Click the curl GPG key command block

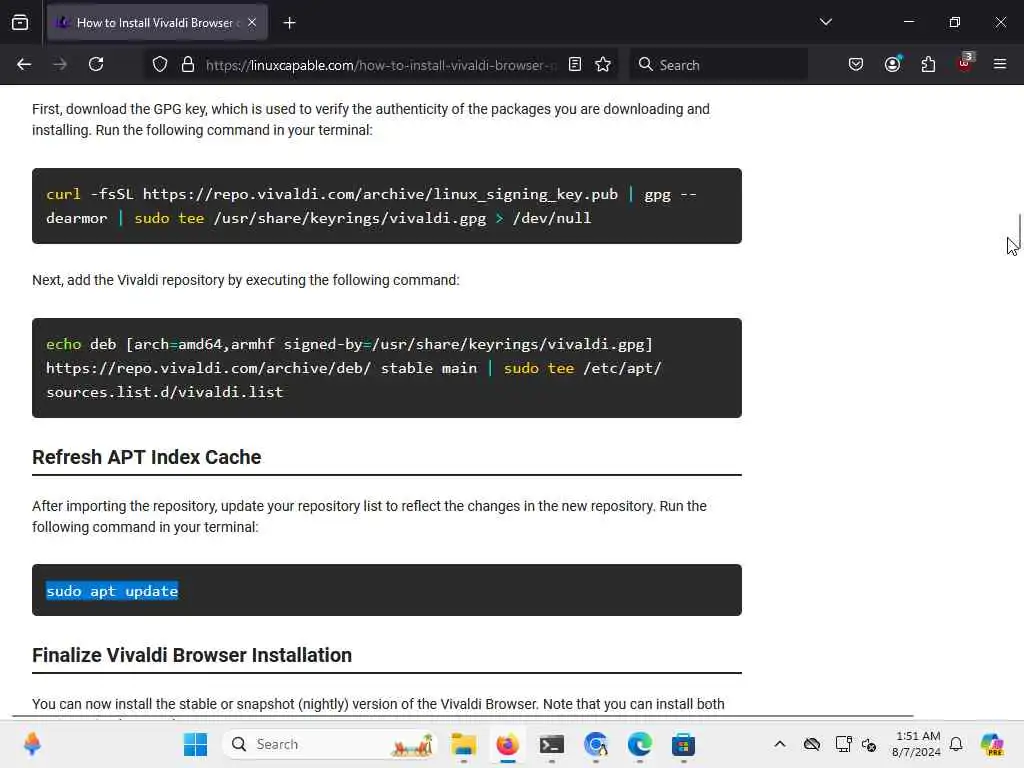point(387,206)
